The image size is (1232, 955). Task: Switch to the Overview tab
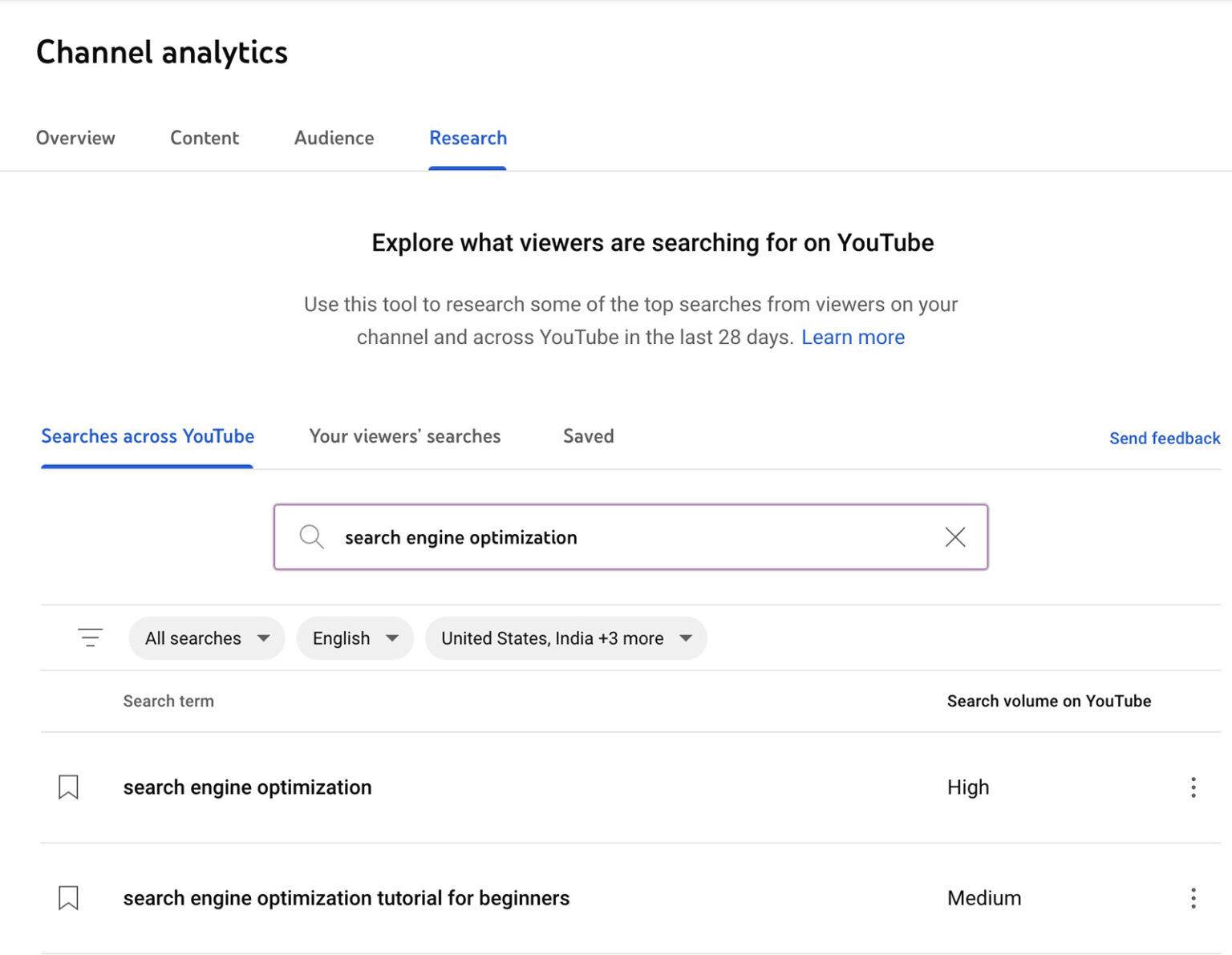click(75, 138)
